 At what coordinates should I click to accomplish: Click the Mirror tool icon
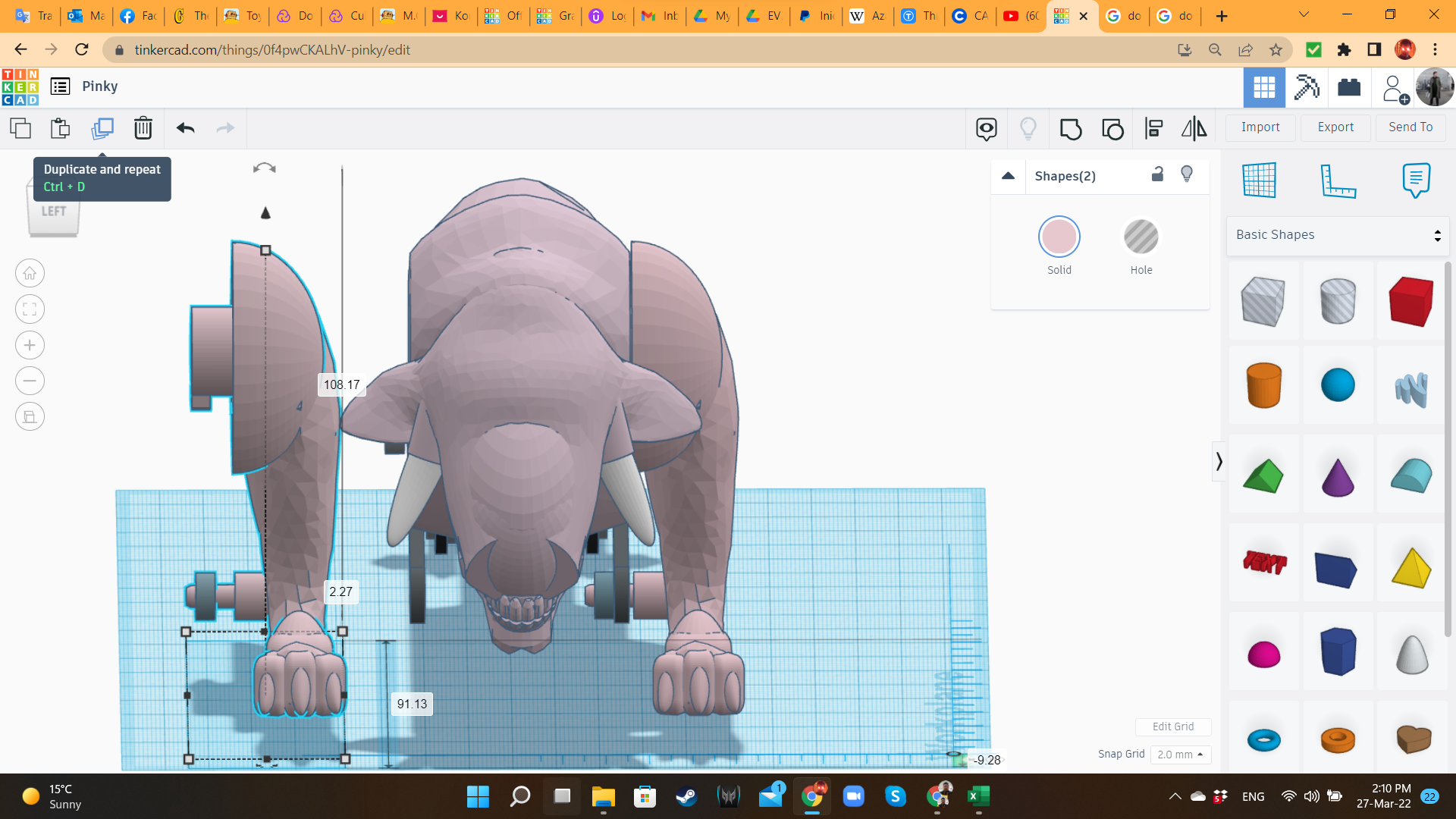(x=1194, y=129)
